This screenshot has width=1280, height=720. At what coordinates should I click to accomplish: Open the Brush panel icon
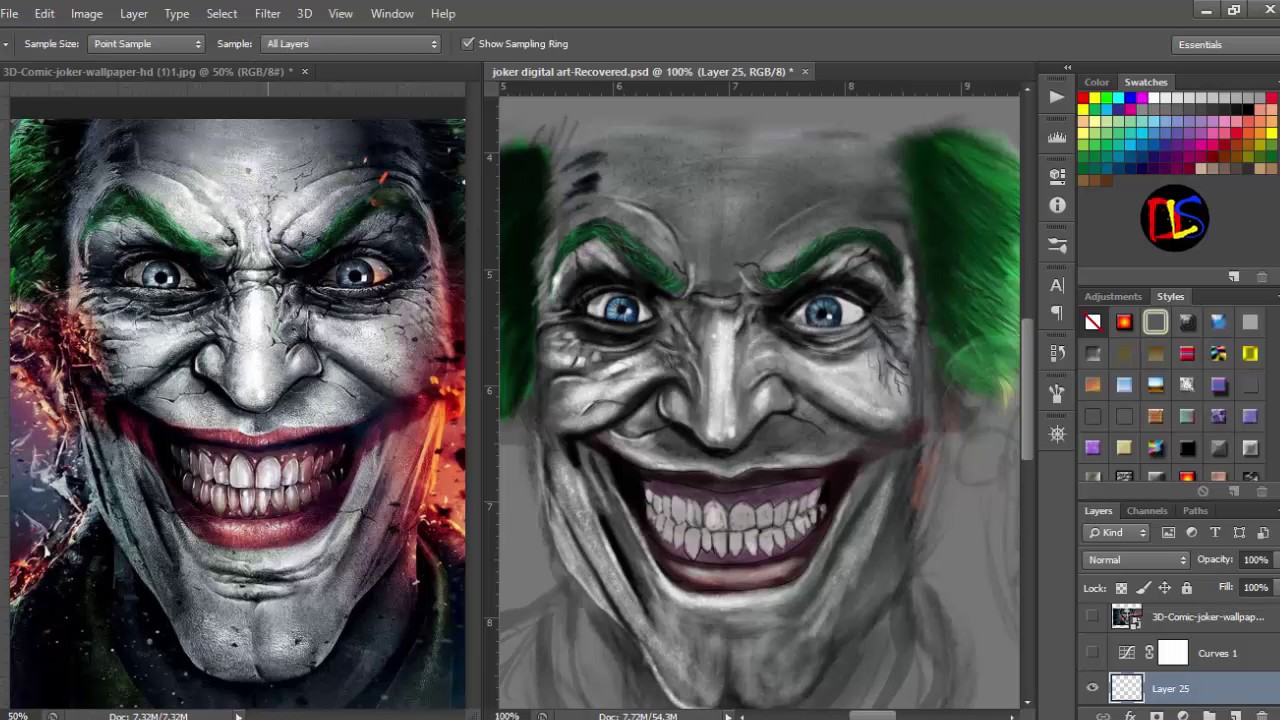(1057, 393)
